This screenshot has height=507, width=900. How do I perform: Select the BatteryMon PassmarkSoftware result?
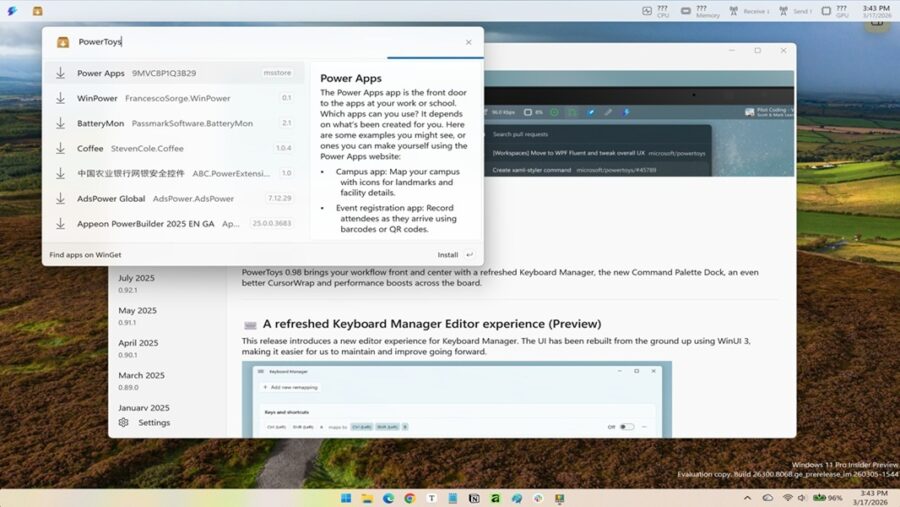pyautogui.click(x=174, y=123)
